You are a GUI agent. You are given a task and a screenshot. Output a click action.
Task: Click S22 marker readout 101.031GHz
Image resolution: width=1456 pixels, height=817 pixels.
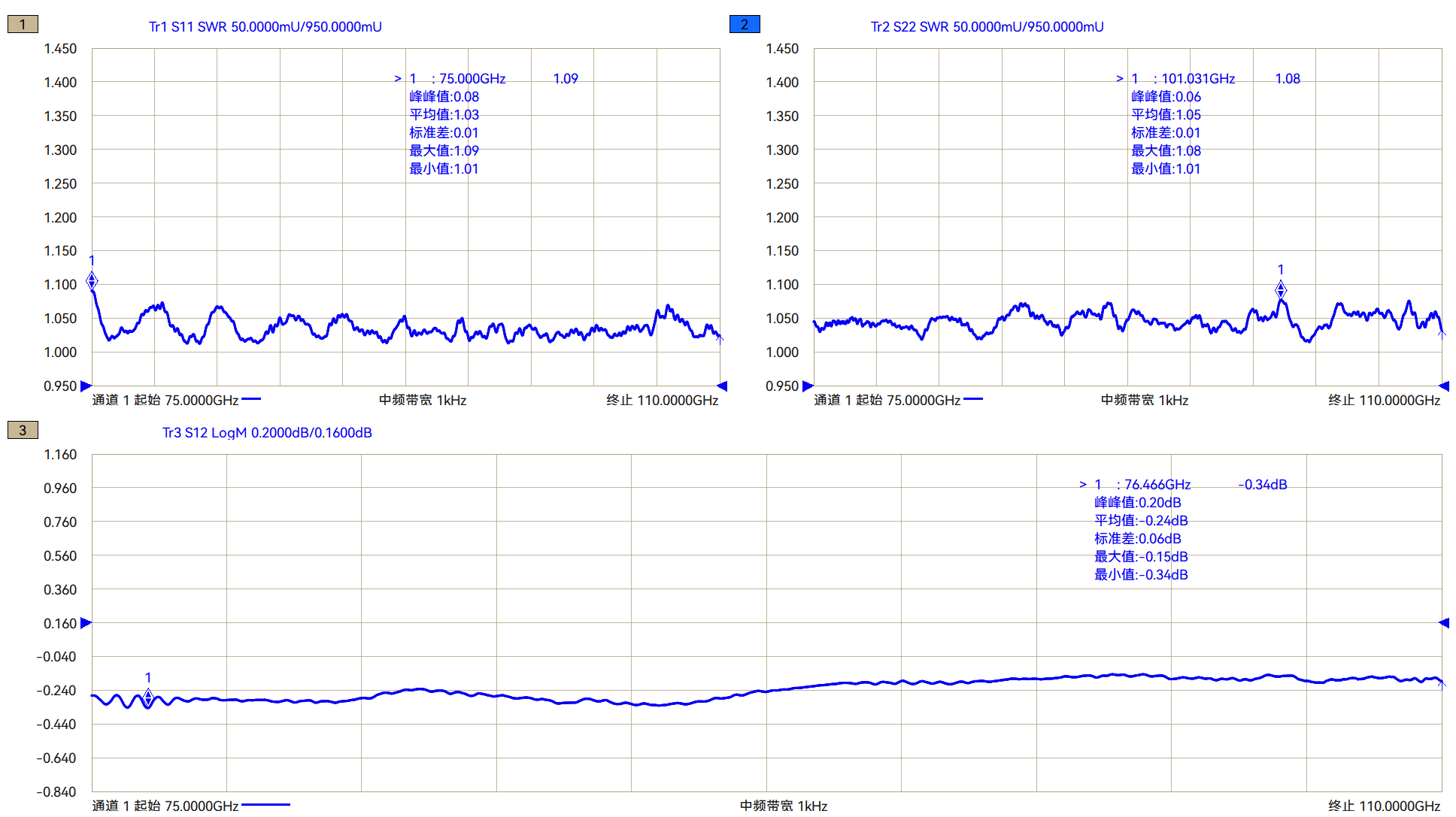click(1197, 79)
